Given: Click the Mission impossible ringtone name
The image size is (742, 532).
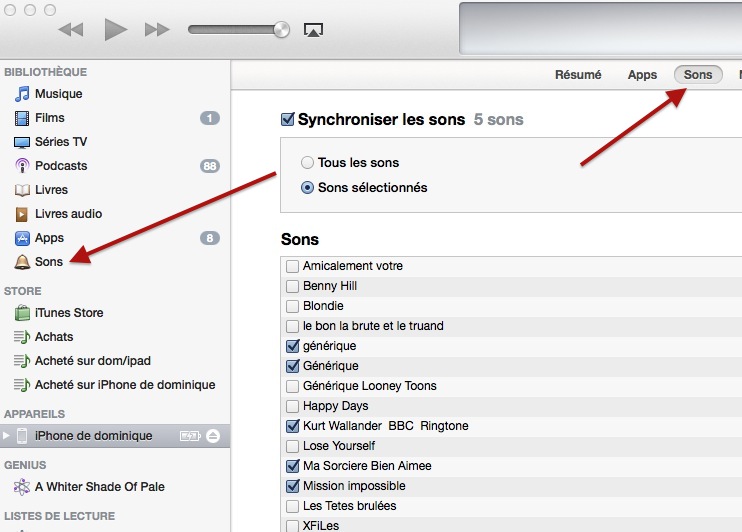Looking at the screenshot, I should click(354, 486).
